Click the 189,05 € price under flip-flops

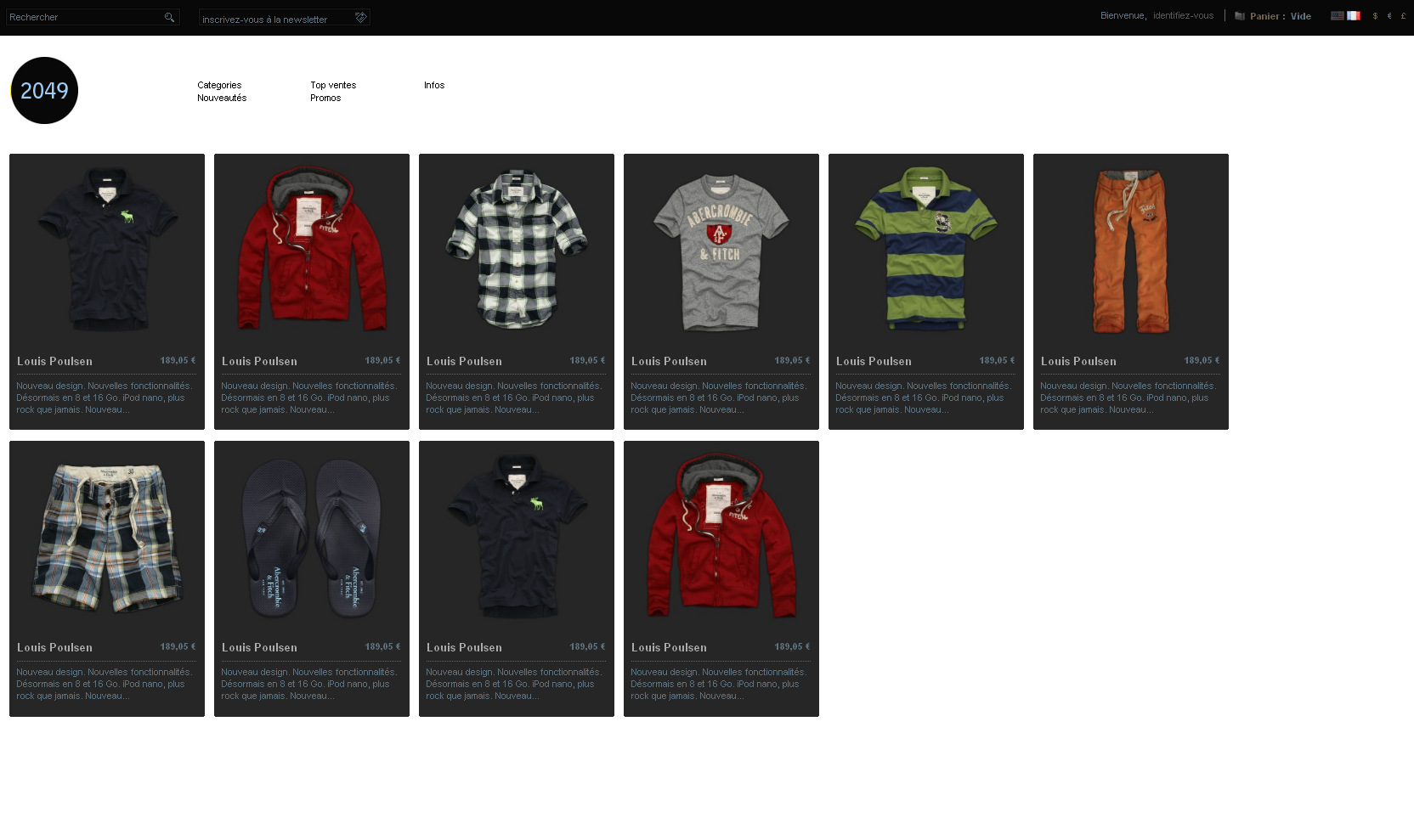pos(382,646)
